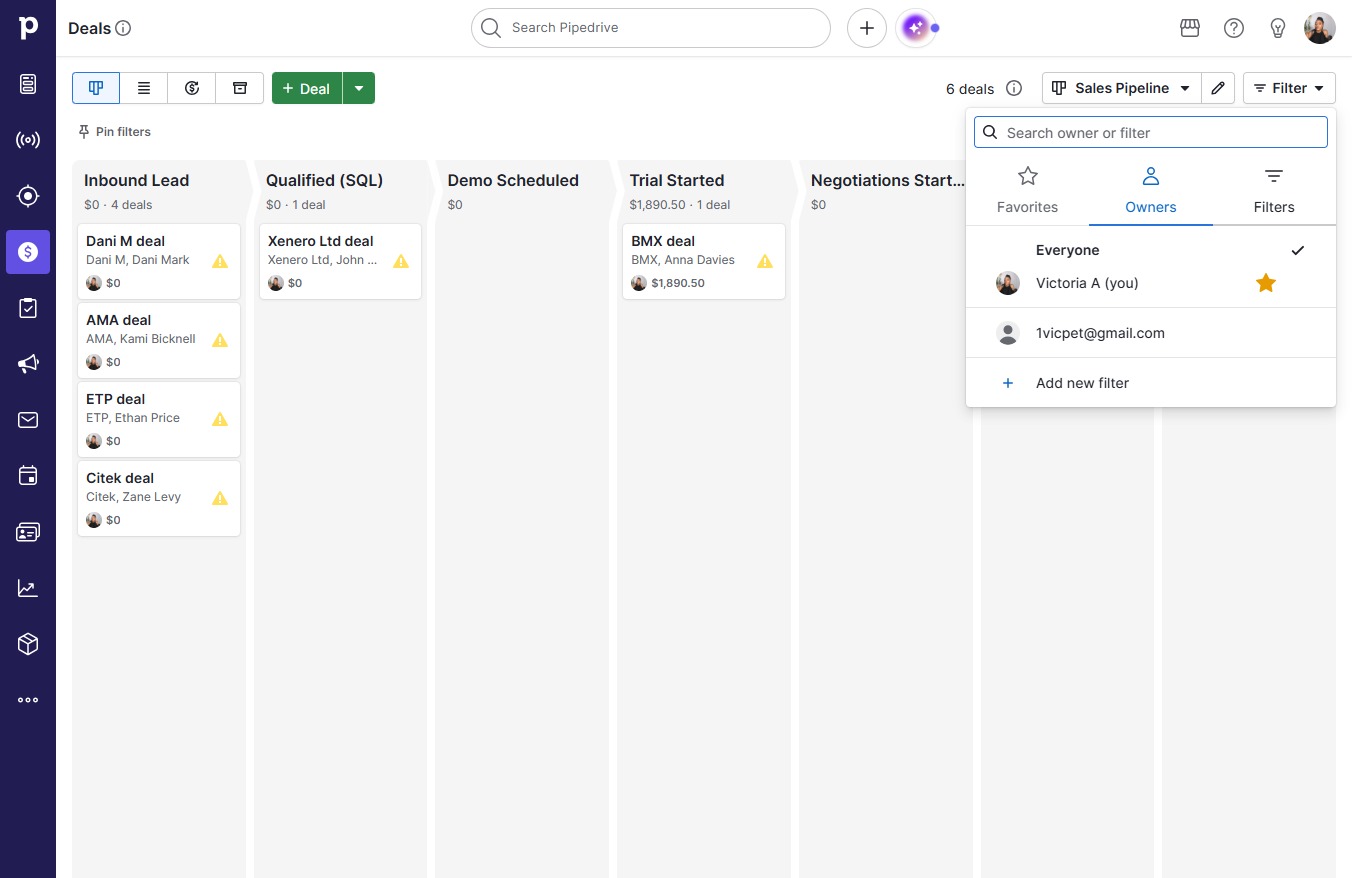Open the Marketplace store icon
This screenshot has width=1352, height=878.
tap(1190, 28)
